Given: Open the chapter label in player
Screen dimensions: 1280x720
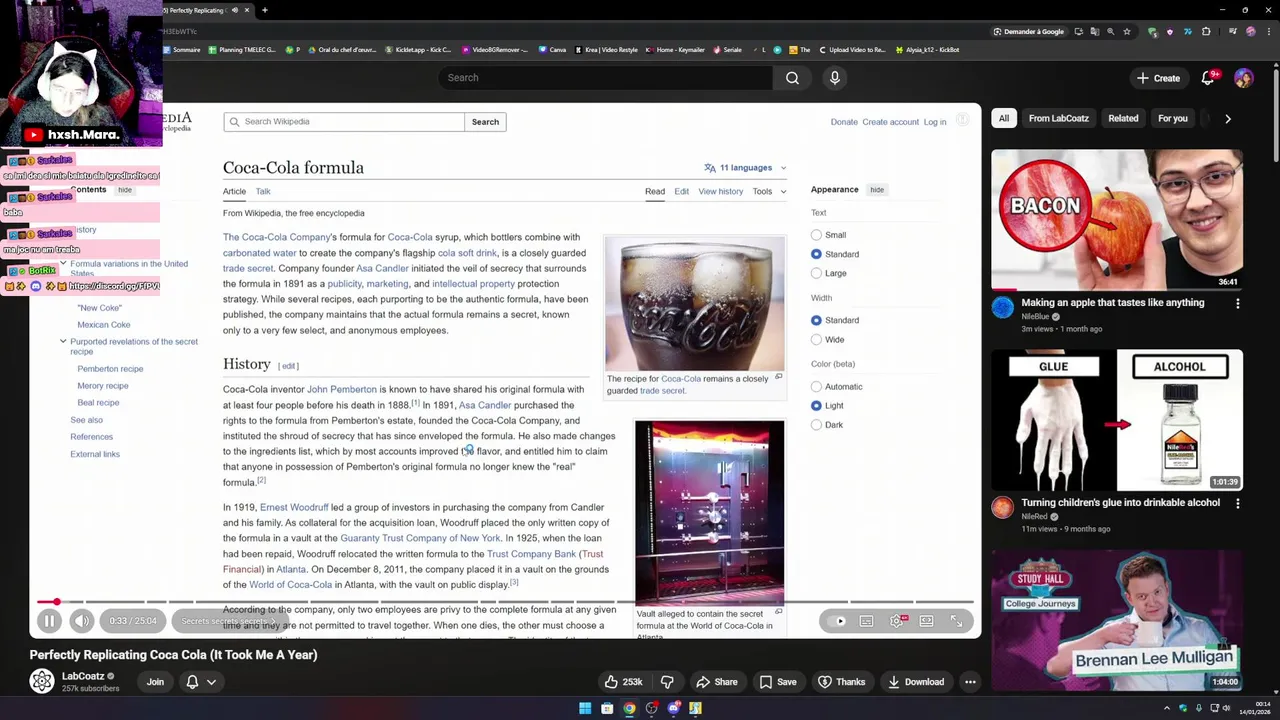Looking at the screenshot, I should pyautogui.click(x=229, y=621).
